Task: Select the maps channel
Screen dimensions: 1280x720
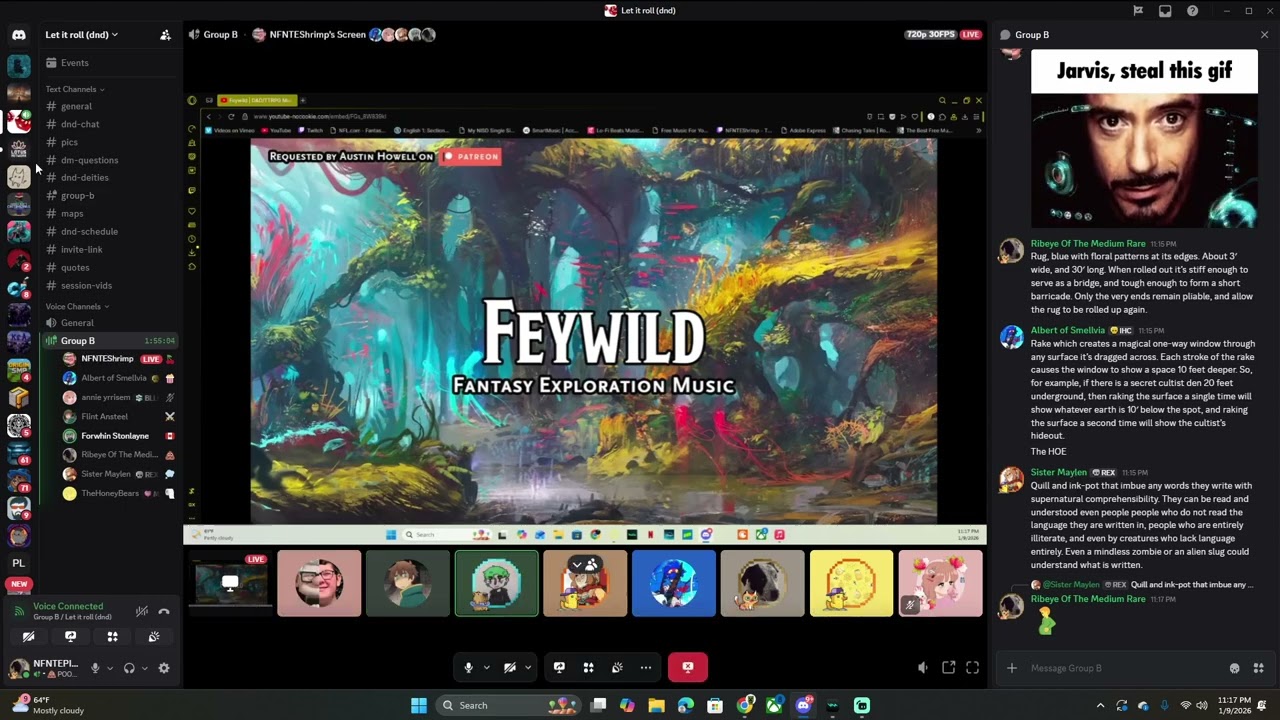Action: pyautogui.click(x=110, y=213)
